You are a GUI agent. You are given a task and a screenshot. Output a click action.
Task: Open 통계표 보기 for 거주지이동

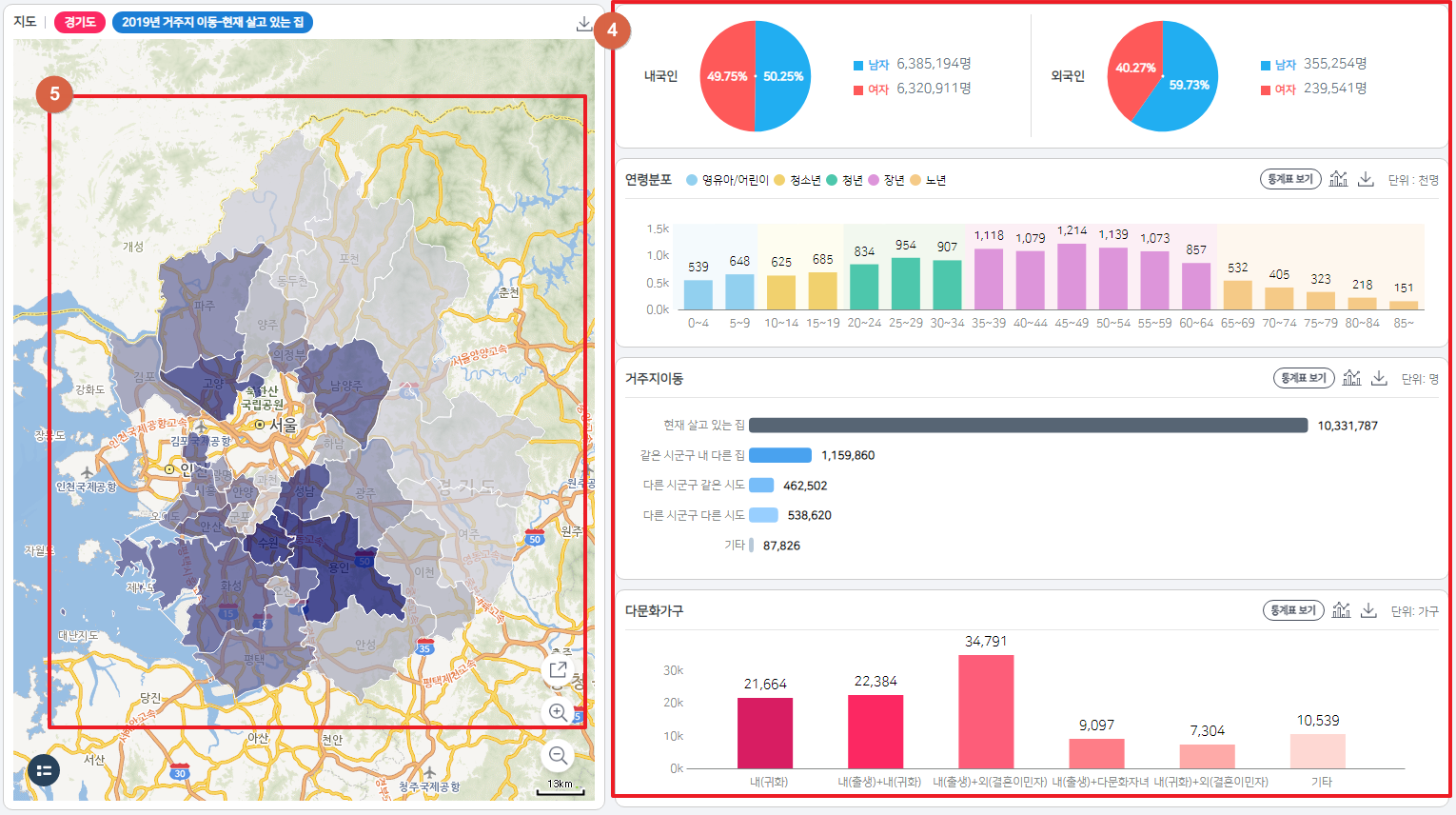coord(1304,378)
